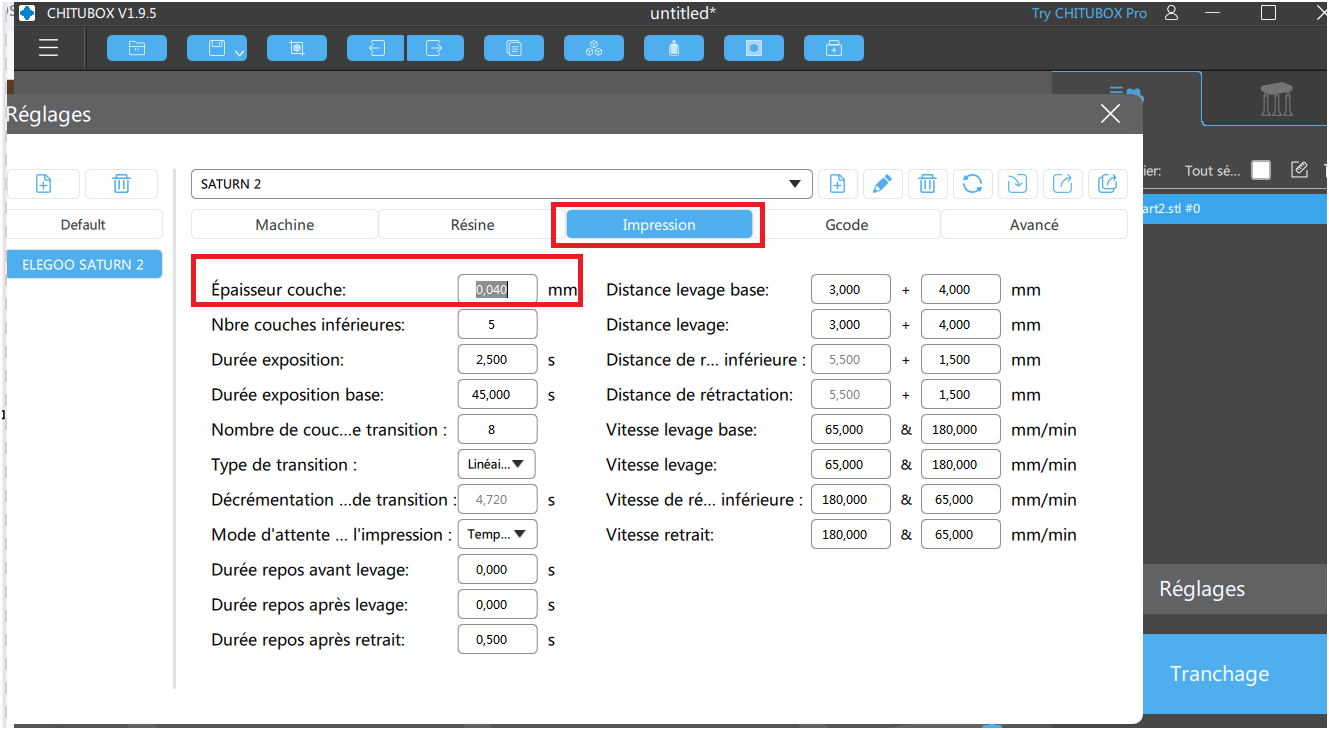The image size is (1329, 730).
Task: Click the dig hole toolbar icon
Action: 754,48
